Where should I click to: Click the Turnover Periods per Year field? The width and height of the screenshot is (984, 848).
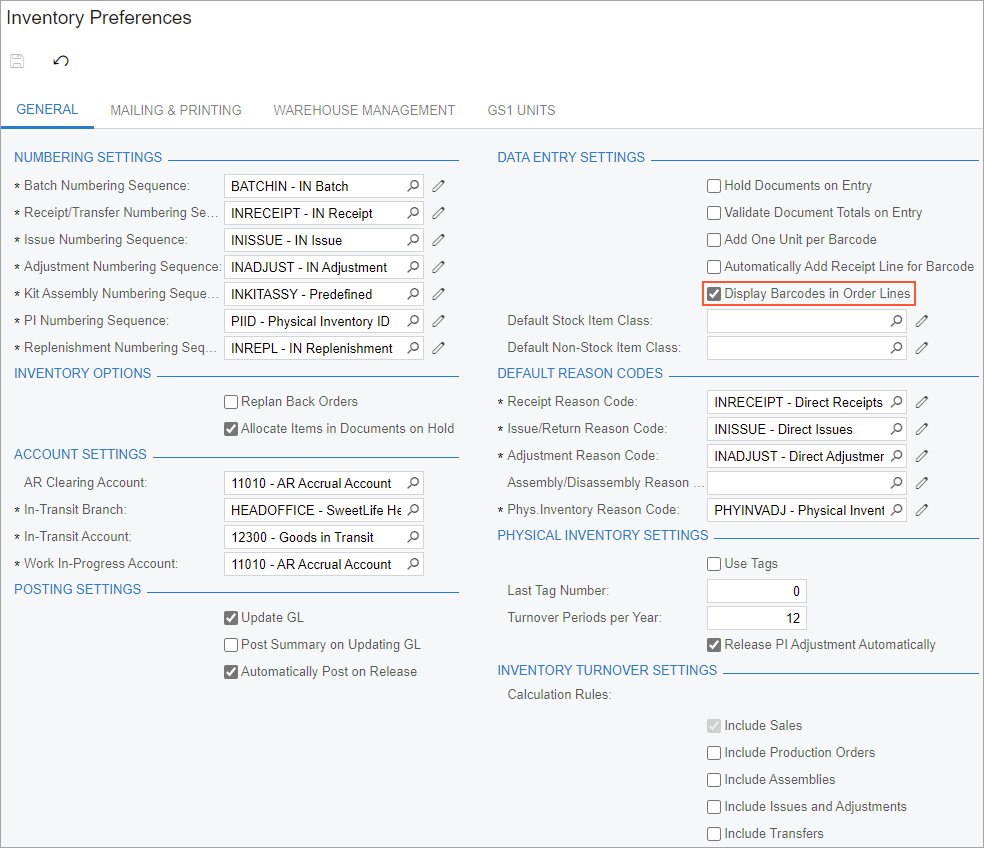[x=756, y=618]
